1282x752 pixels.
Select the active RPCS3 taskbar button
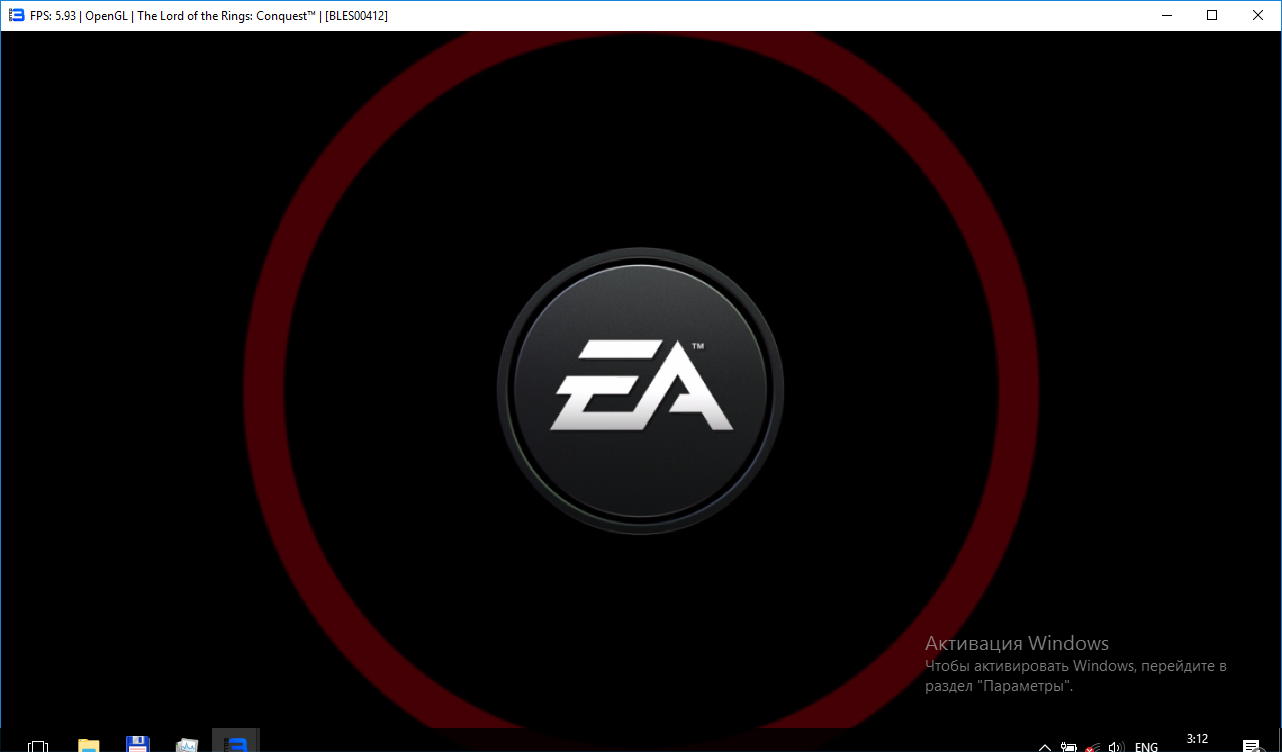click(236, 743)
